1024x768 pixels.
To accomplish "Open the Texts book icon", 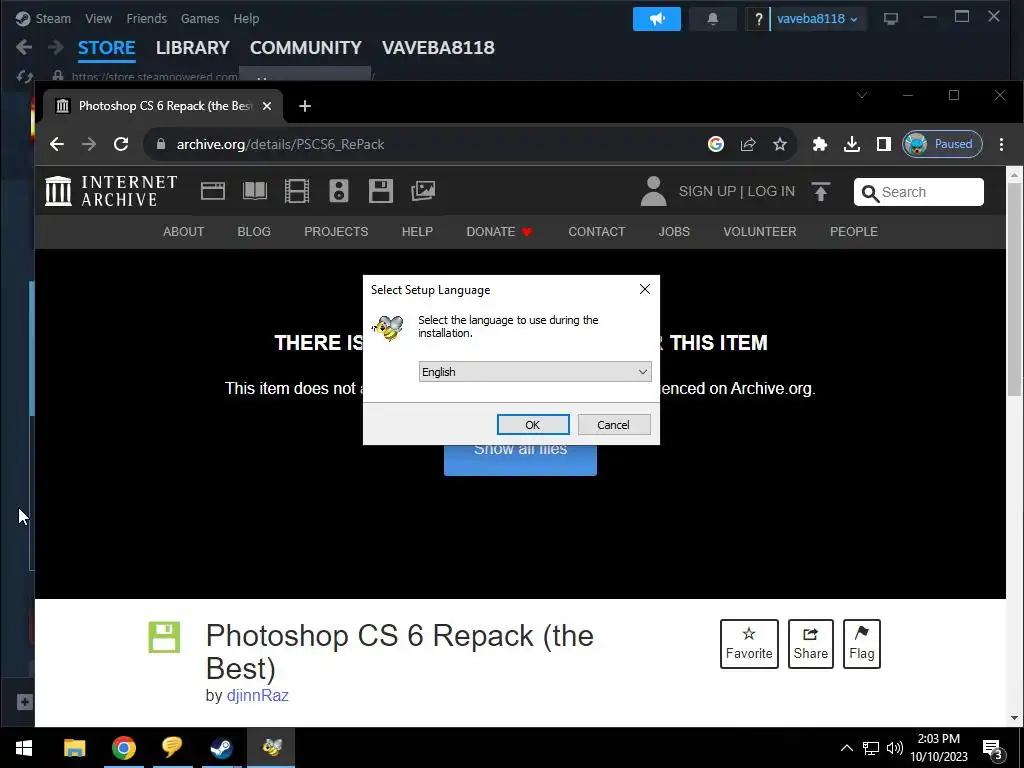I will click(255, 191).
